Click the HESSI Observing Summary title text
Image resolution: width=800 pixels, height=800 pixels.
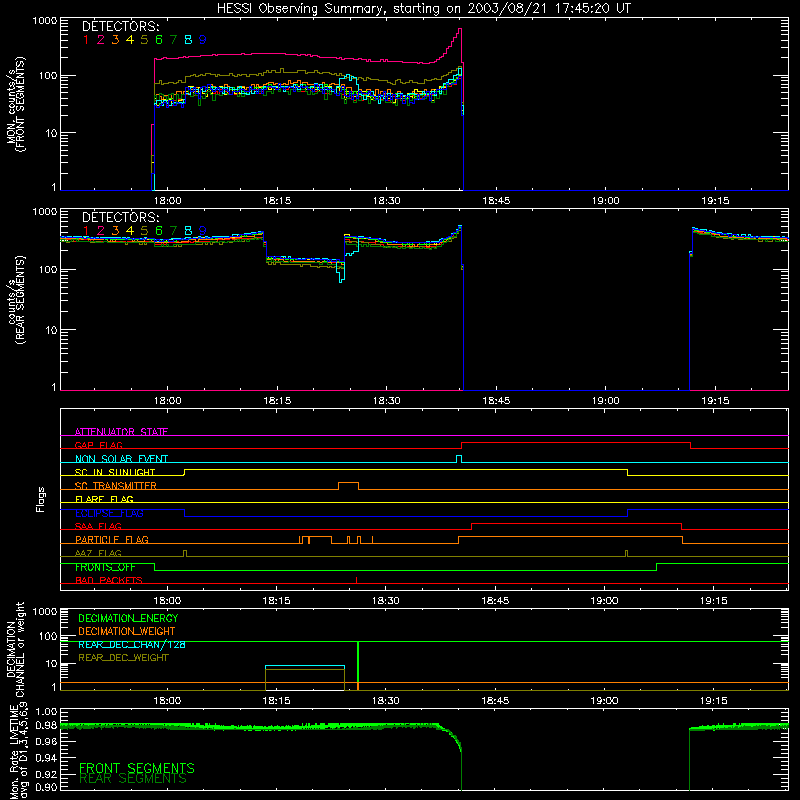click(424, 8)
